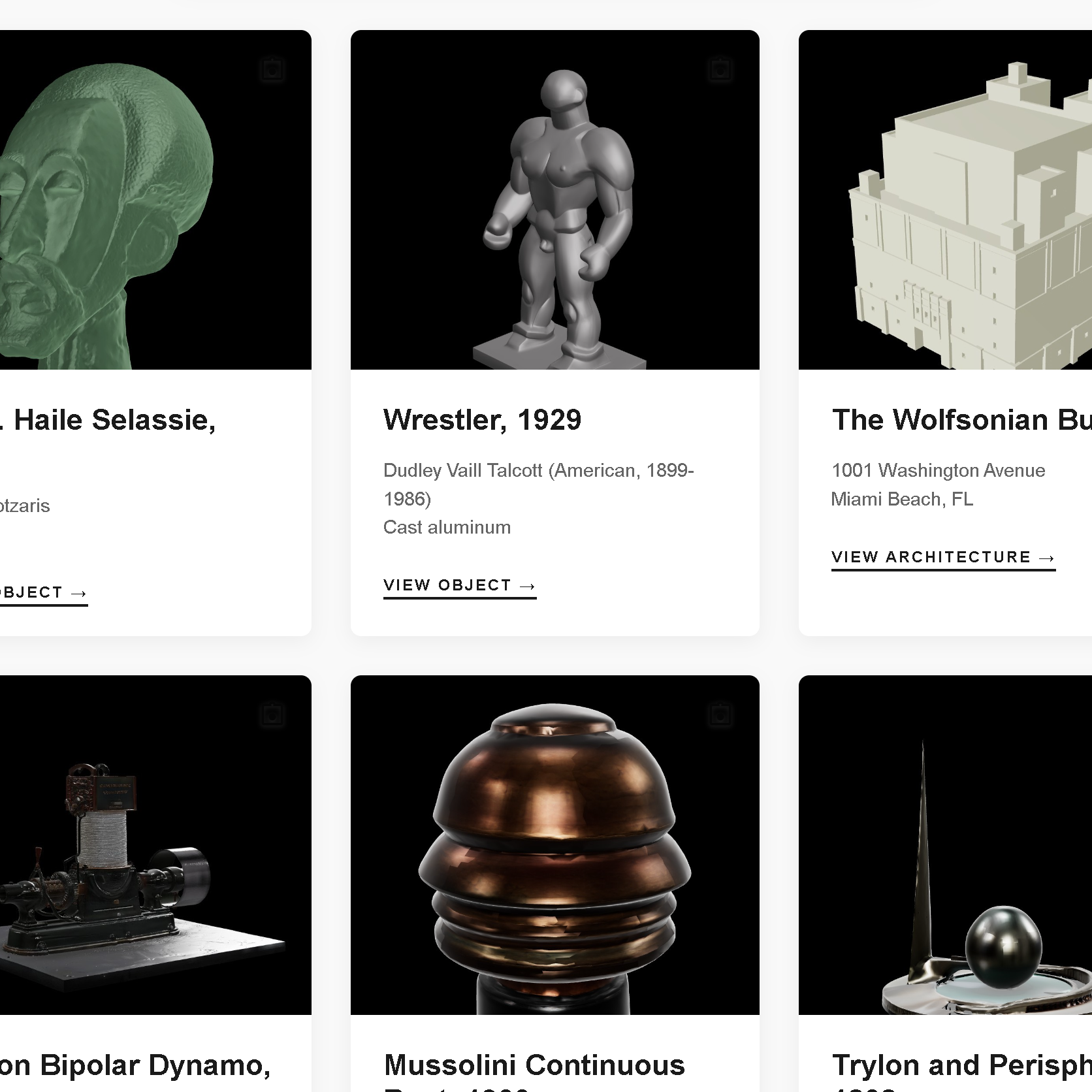Click the 'Haile Selassie' card heading
This screenshot has height=1092, width=1092.
tap(111, 420)
